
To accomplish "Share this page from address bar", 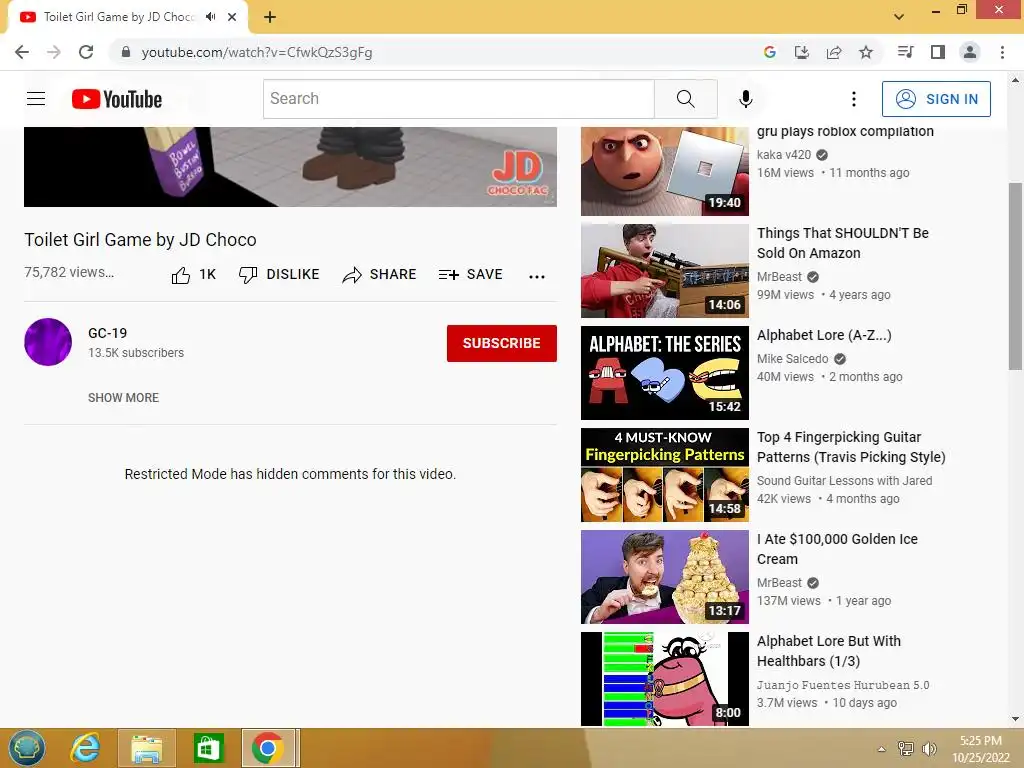I will tap(834, 52).
